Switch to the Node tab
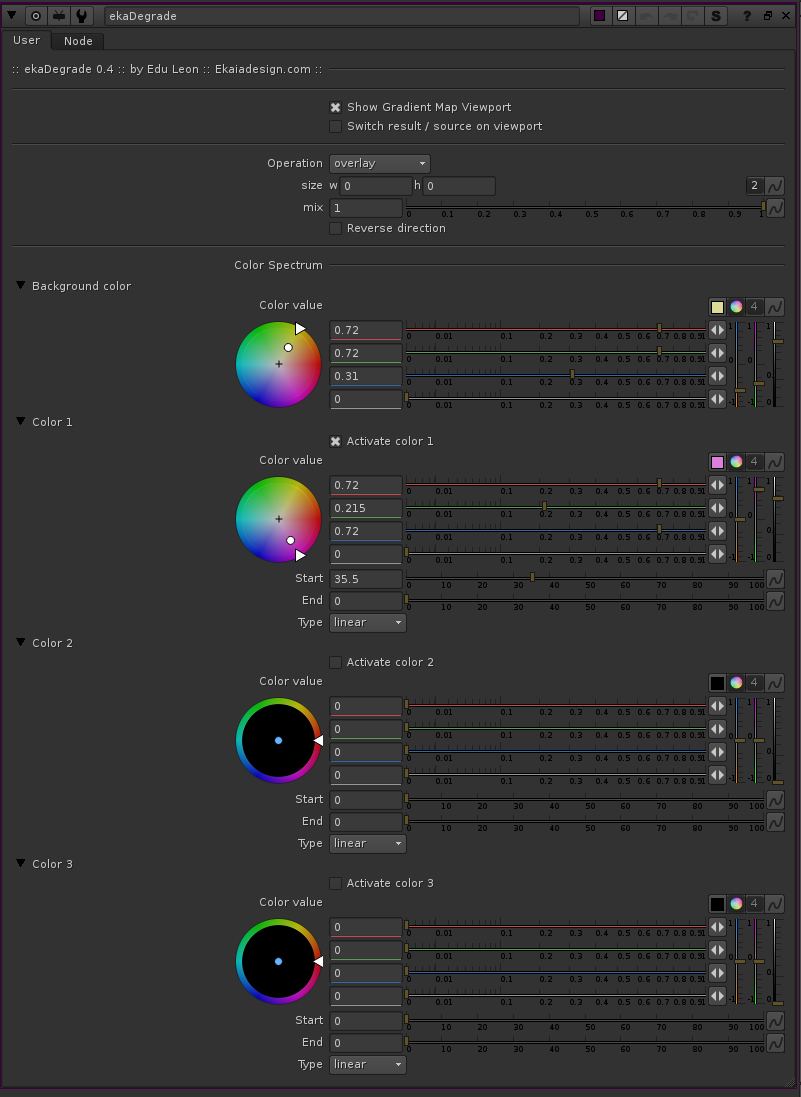 point(78,41)
